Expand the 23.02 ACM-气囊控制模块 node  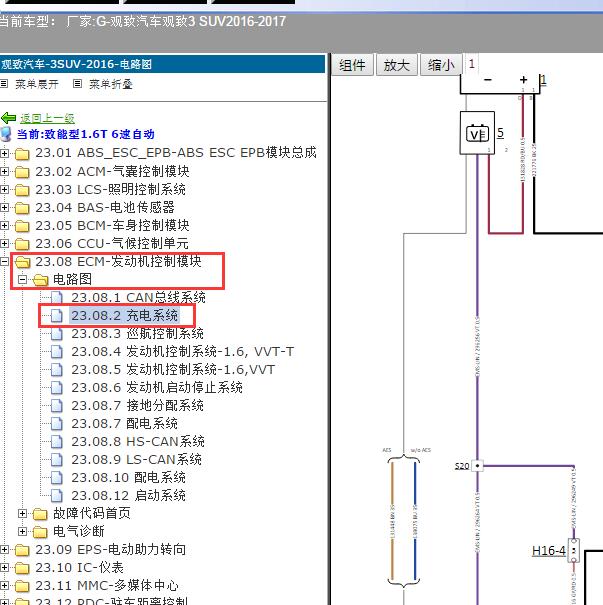click(4, 172)
